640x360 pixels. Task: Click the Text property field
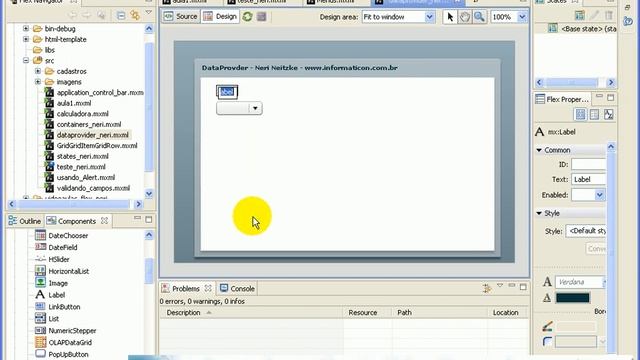(x=589, y=179)
